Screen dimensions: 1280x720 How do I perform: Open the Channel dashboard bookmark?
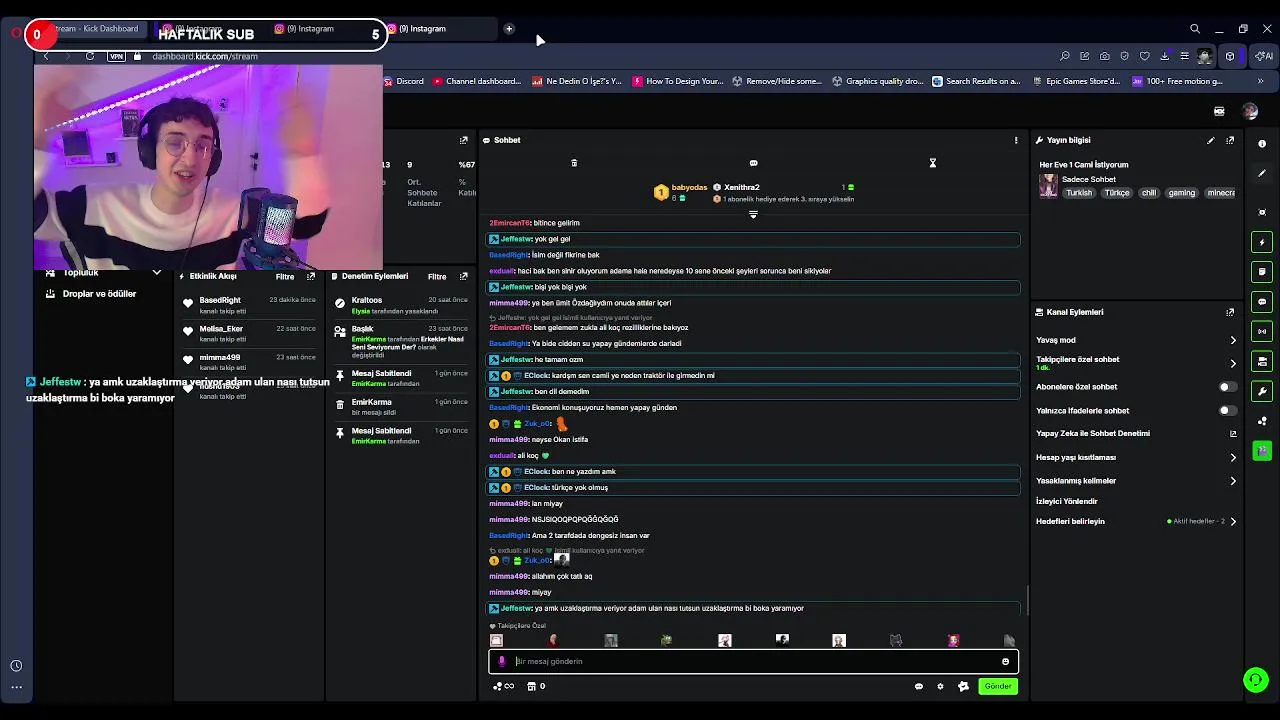click(477, 81)
